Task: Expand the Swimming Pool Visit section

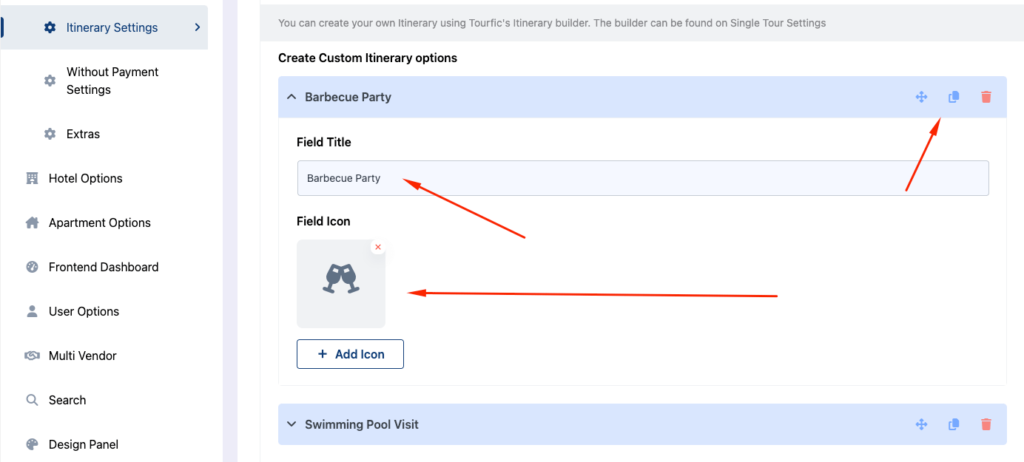Action: 291,425
